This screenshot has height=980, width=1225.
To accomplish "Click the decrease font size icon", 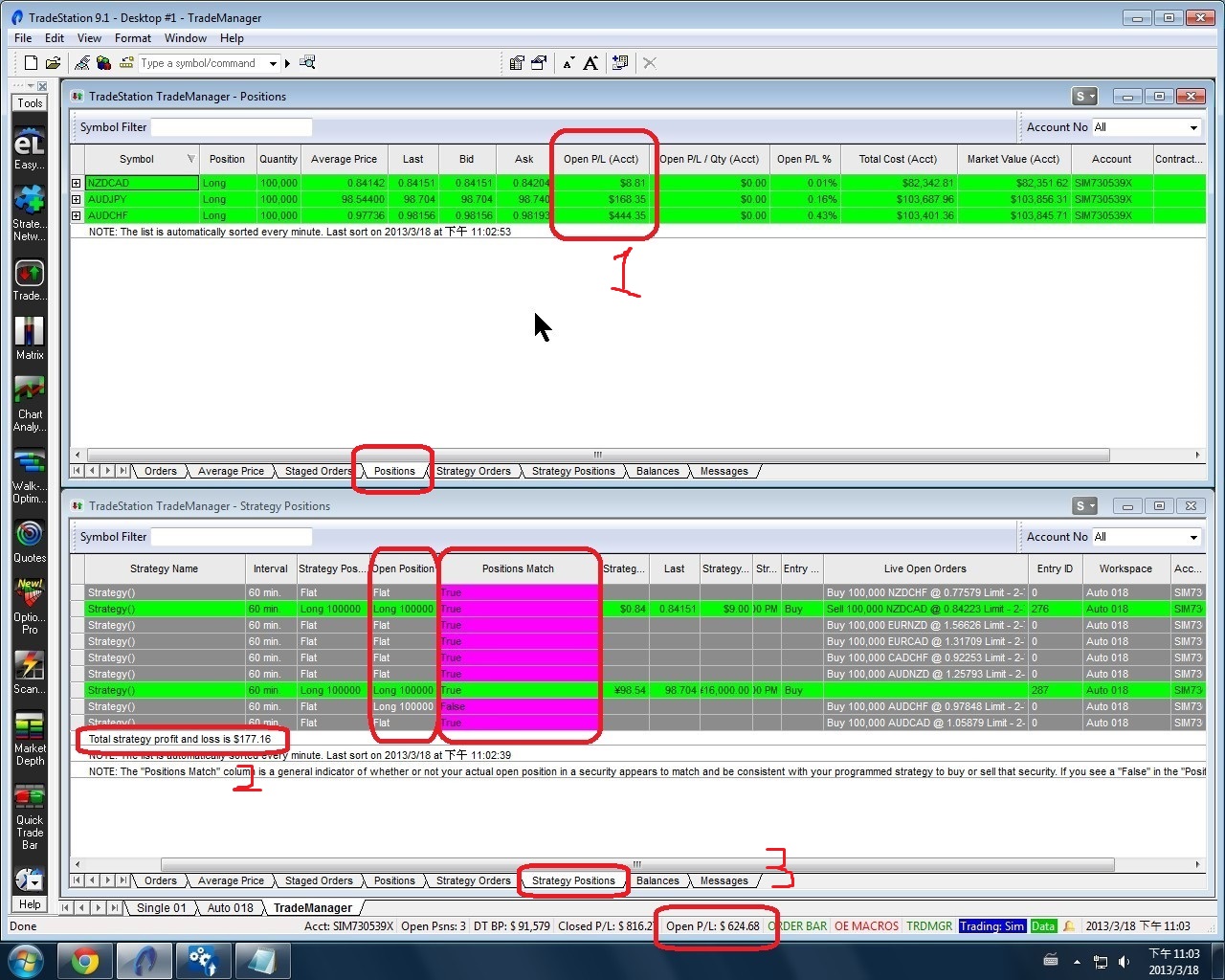I will tap(568, 63).
